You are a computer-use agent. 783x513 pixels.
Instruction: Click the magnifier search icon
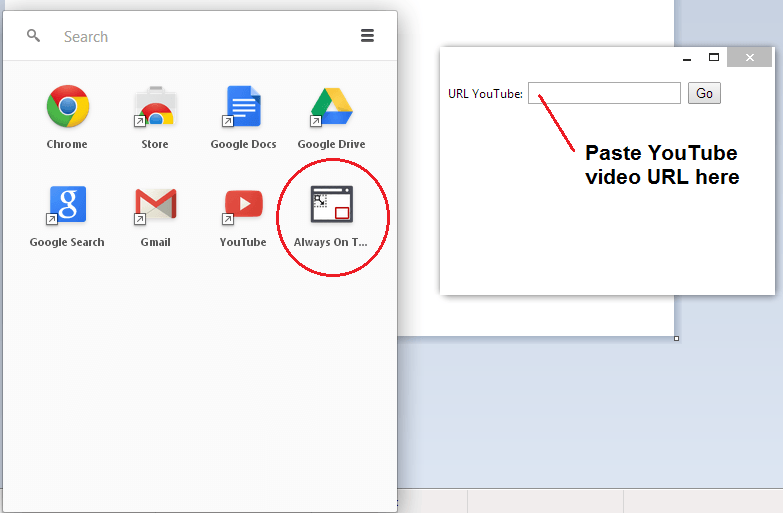tap(33, 35)
